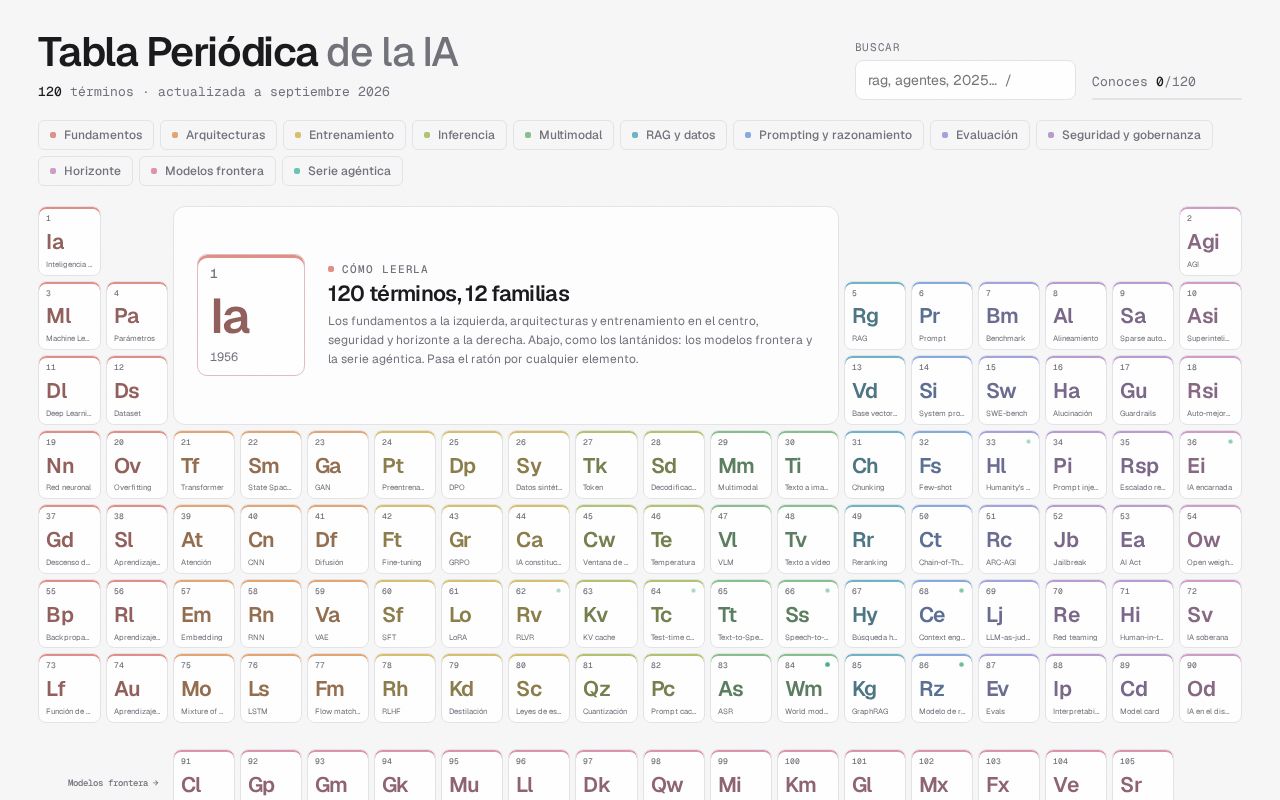Viewport: 1280px width, 800px height.
Task: Select the Al Alineamiento element
Action: pyautogui.click(x=1076, y=316)
